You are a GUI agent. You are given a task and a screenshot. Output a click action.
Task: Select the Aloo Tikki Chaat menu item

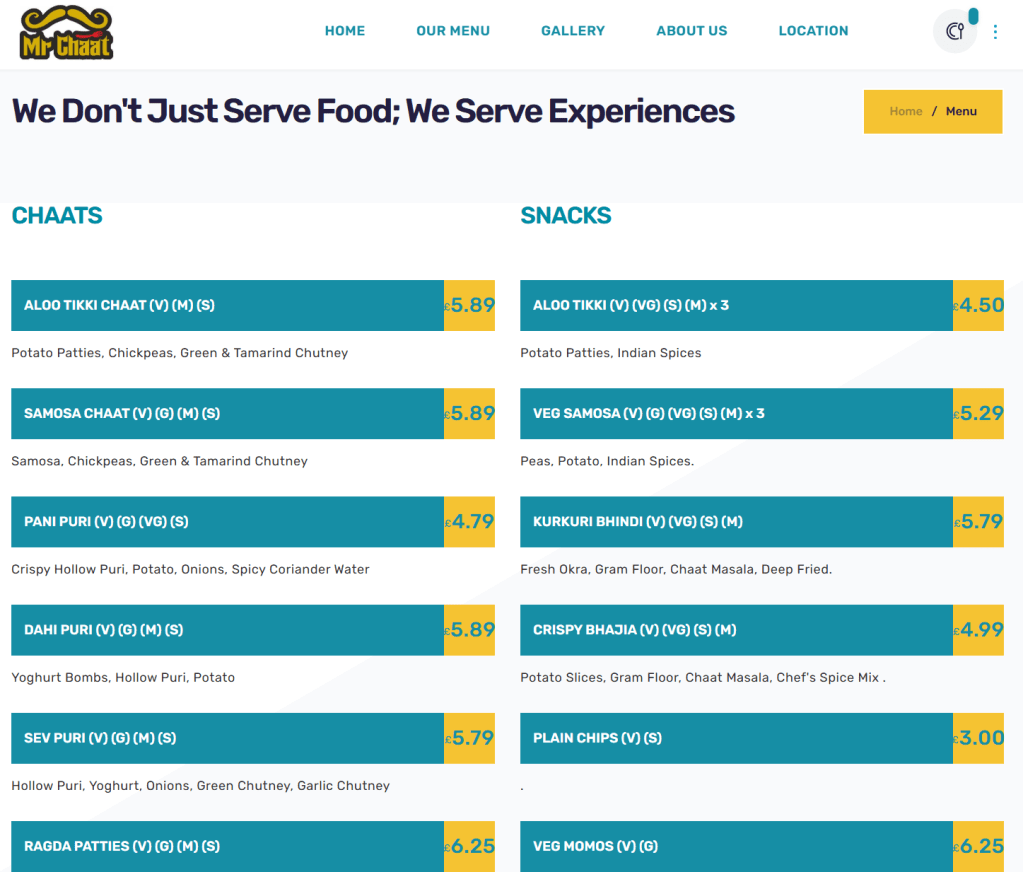(119, 305)
